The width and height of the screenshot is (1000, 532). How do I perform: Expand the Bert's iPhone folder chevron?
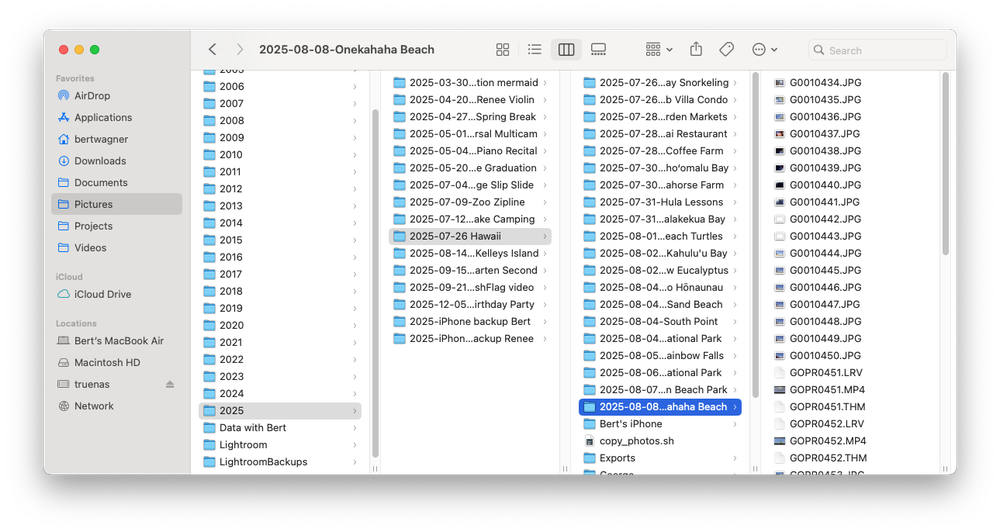pos(735,424)
